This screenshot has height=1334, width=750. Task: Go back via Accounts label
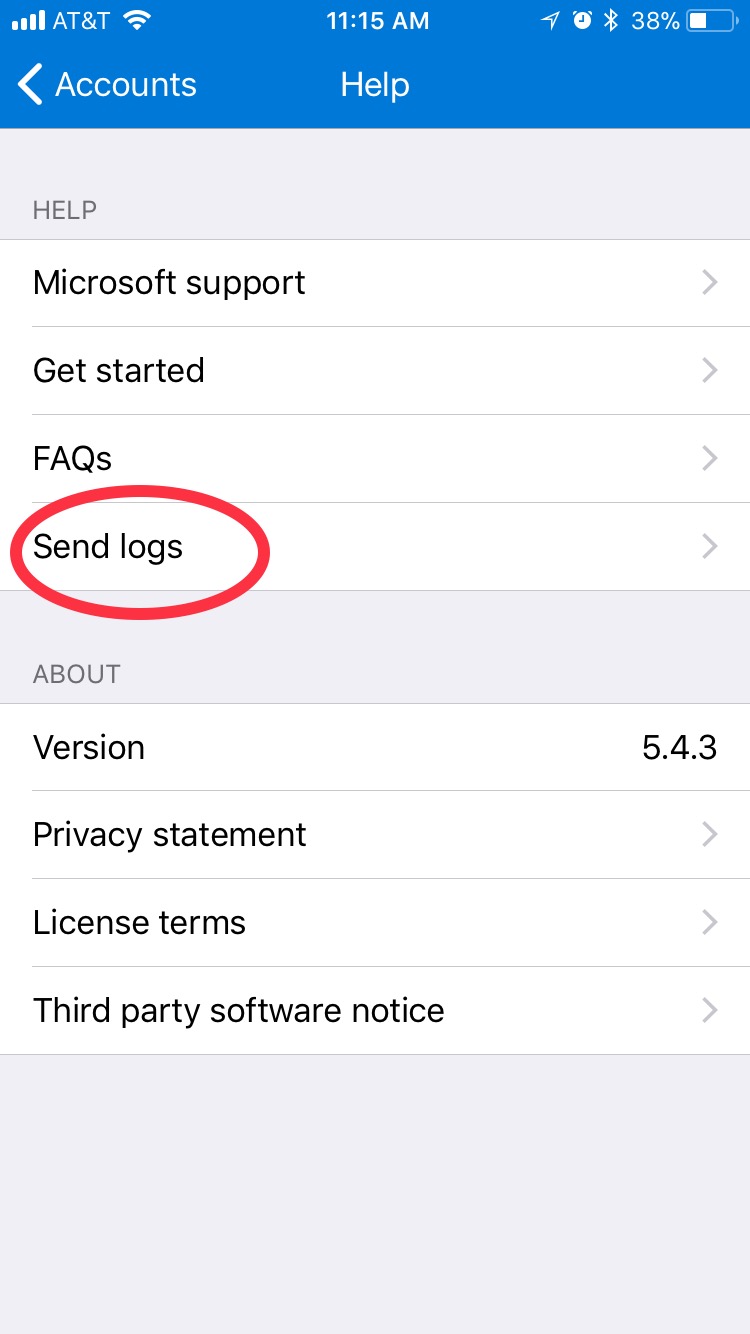126,85
